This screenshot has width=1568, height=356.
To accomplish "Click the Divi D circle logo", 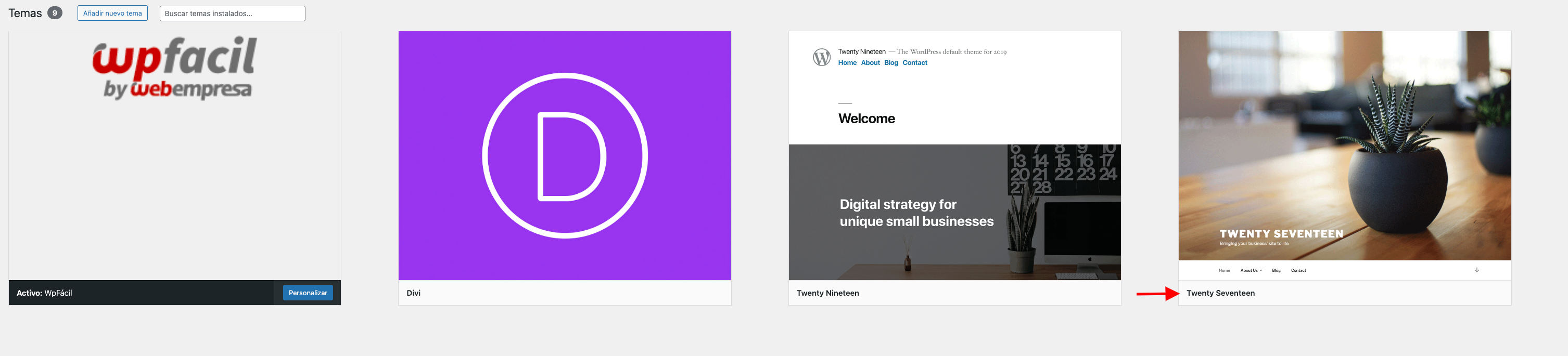I will (565, 155).
